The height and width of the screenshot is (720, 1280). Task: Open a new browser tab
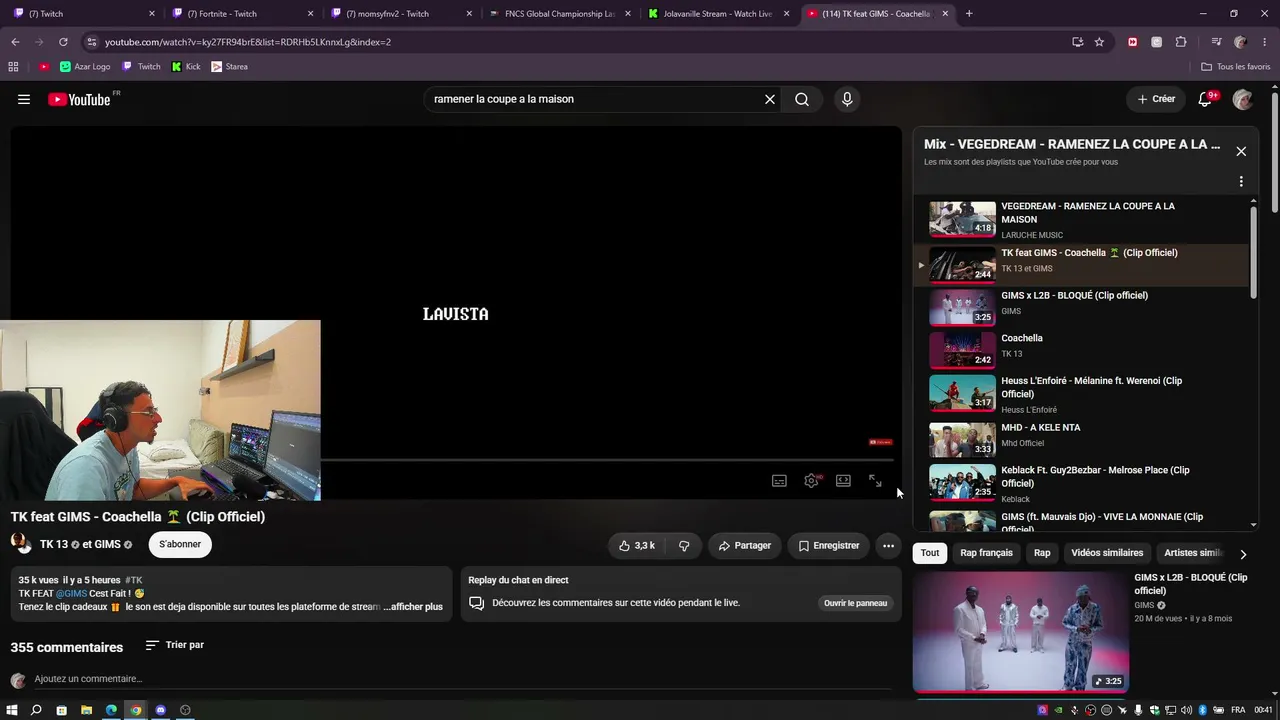[969, 14]
